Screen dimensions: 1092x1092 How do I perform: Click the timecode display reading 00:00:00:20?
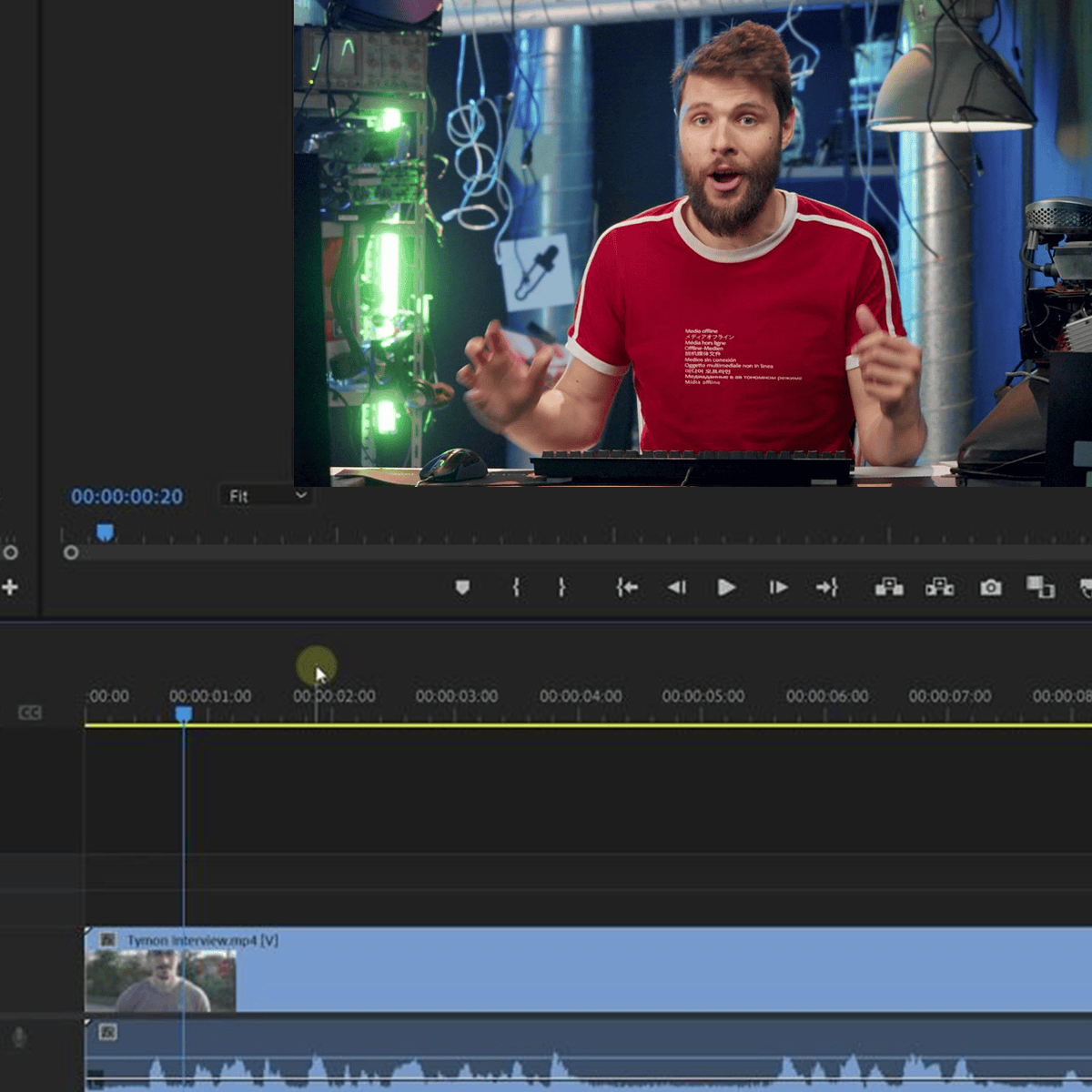point(129,496)
